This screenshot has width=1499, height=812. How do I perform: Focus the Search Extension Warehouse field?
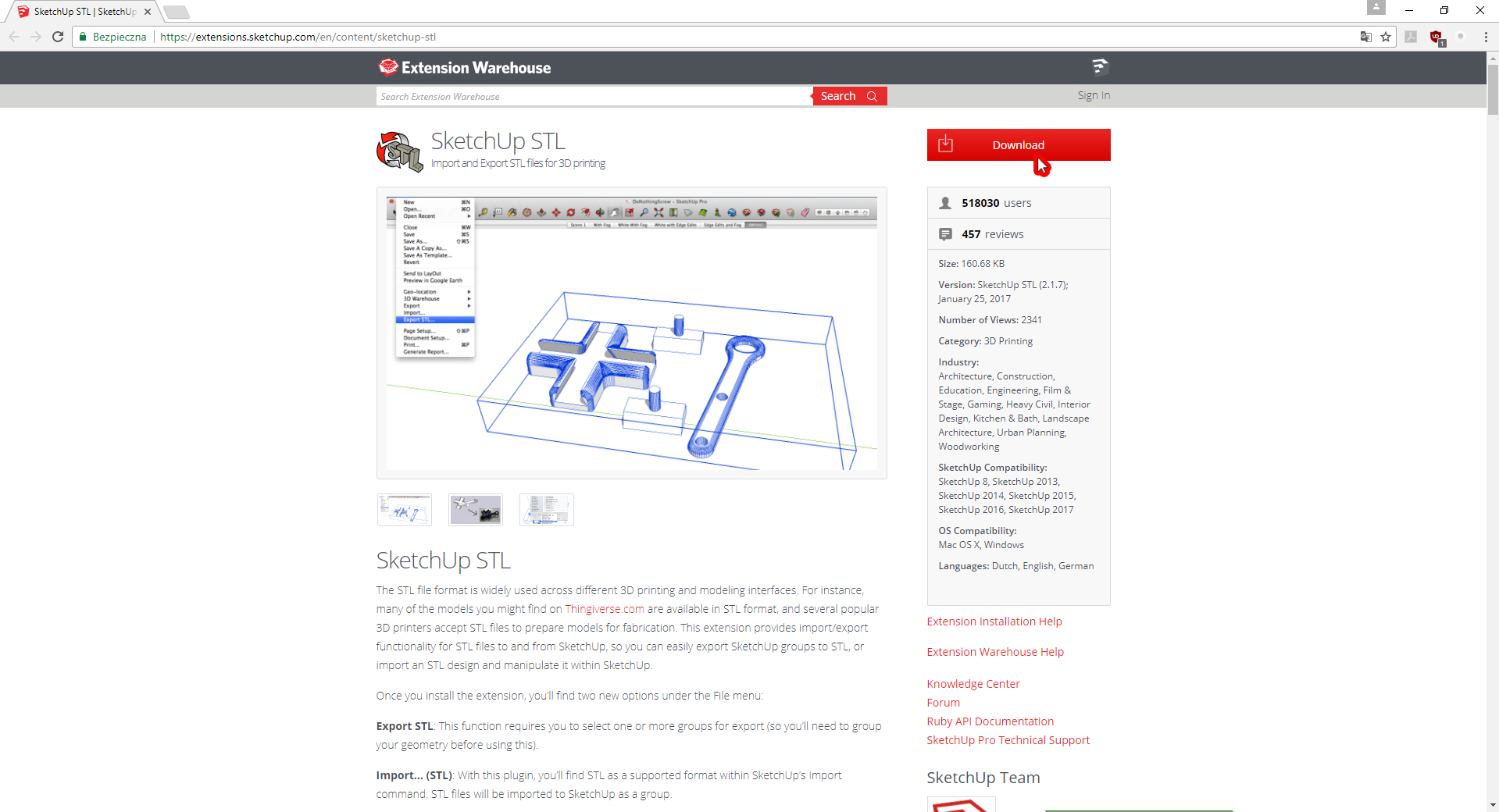click(594, 96)
